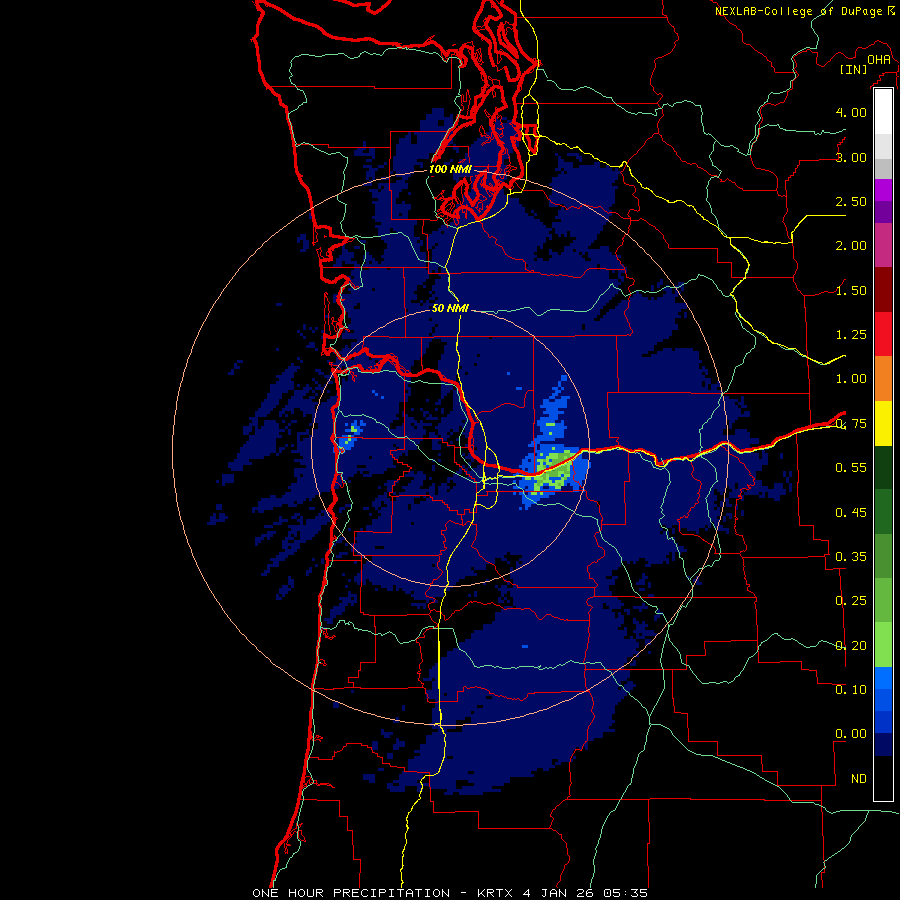
Task: Click the KRTX radar site identifier
Action: pos(495,893)
